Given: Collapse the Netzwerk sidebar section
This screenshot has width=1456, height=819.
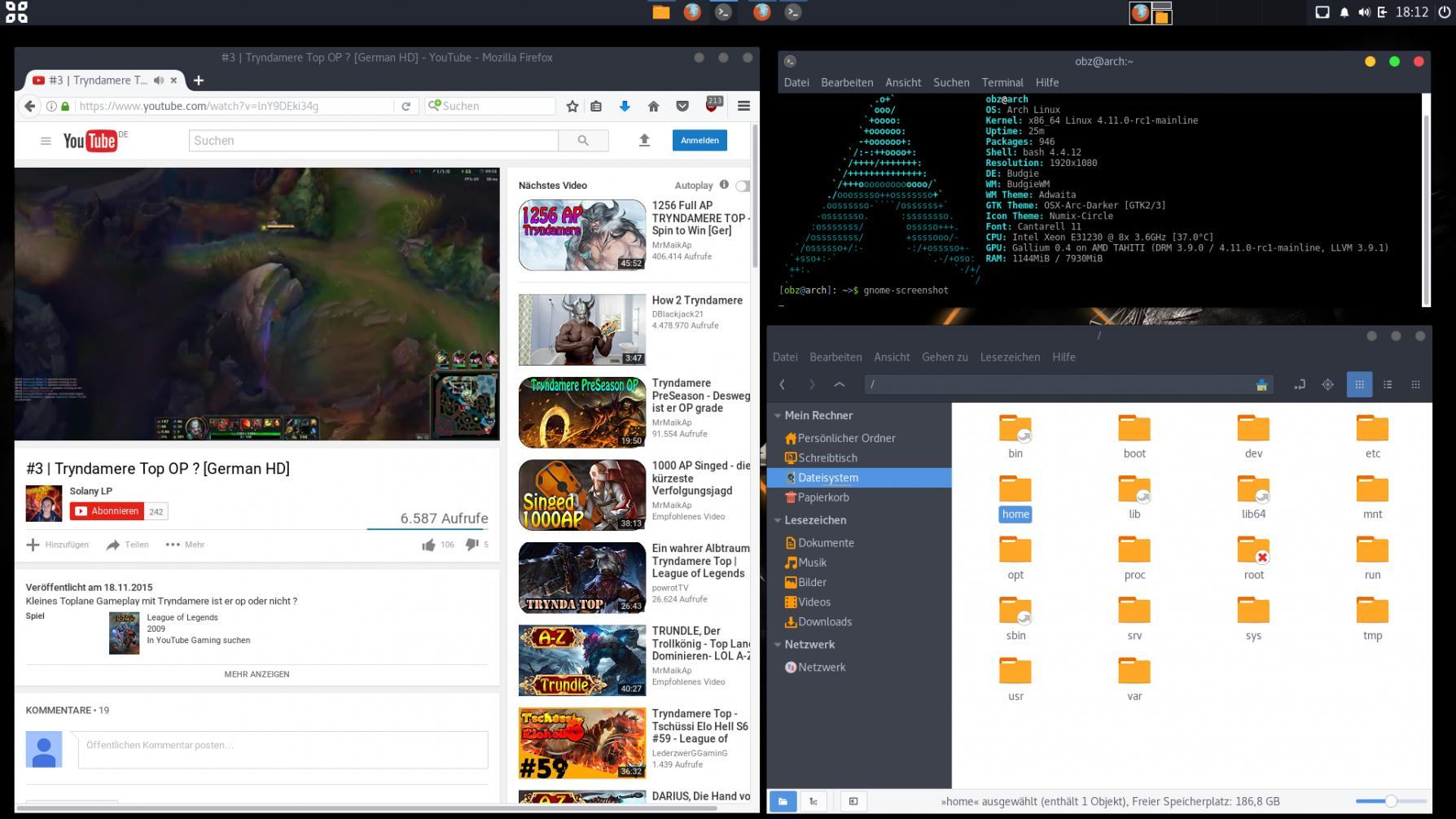Looking at the screenshot, I should click(778, 645).
